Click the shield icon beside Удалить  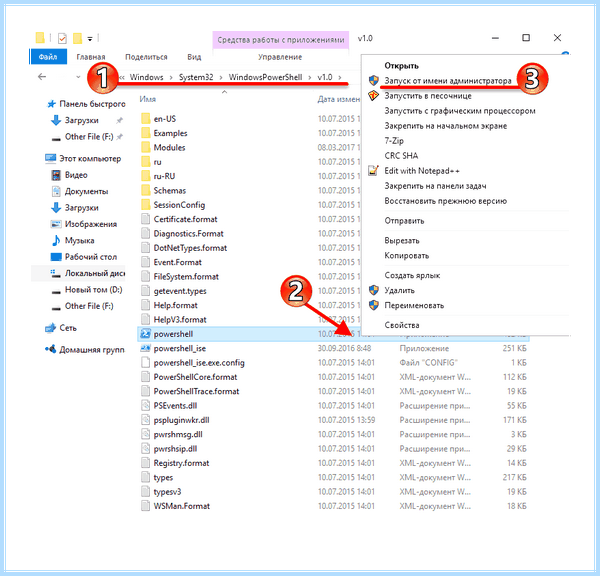(x=373, y=290)
